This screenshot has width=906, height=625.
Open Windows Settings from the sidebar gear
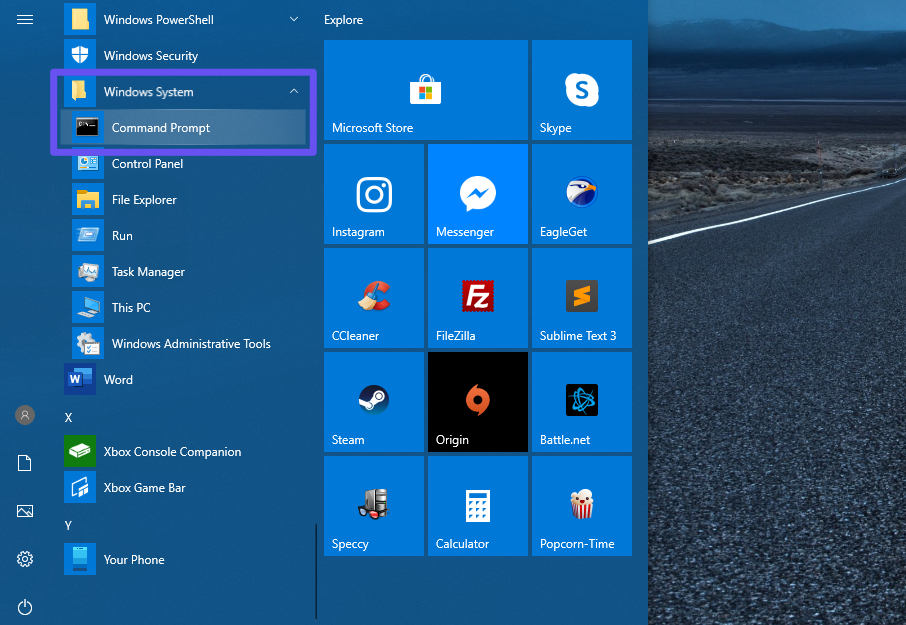25,559
